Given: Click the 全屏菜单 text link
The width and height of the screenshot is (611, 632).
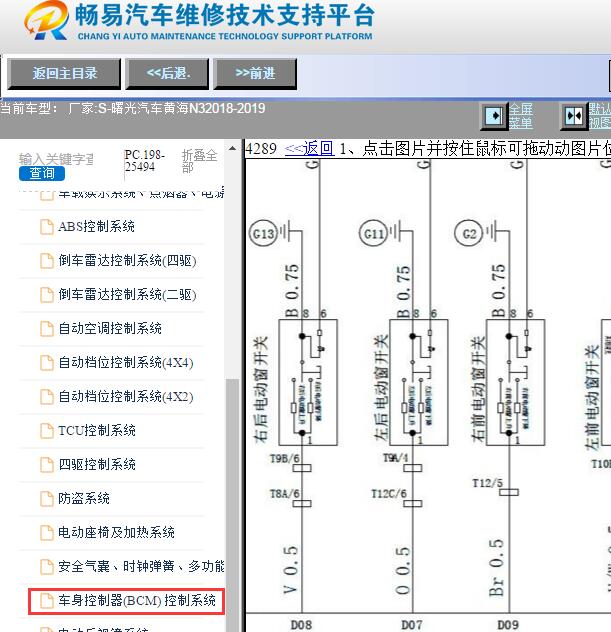Looking at the screenshot, I should 521,116.
